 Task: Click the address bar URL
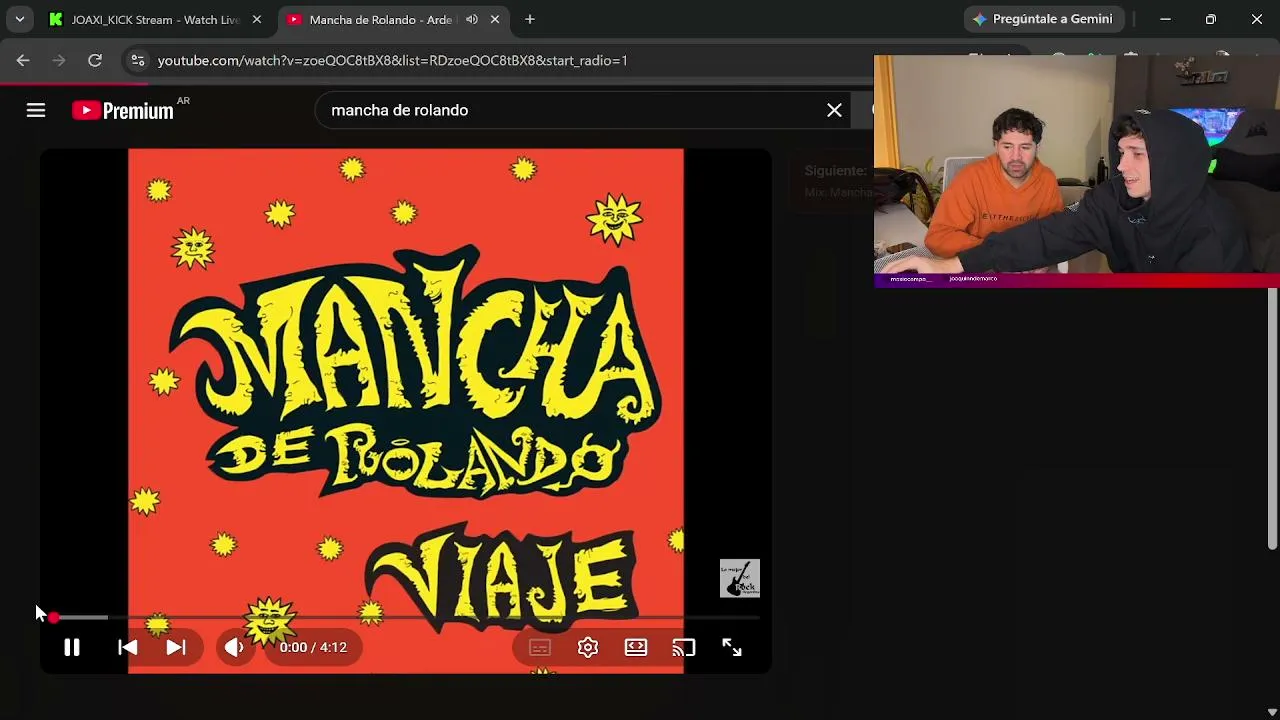[x=393, y=60]
